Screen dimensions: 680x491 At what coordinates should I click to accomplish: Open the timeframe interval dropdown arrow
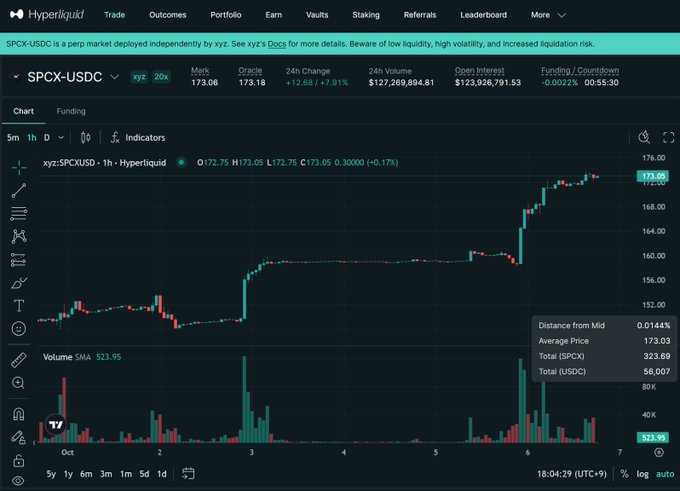pos(61,137)
